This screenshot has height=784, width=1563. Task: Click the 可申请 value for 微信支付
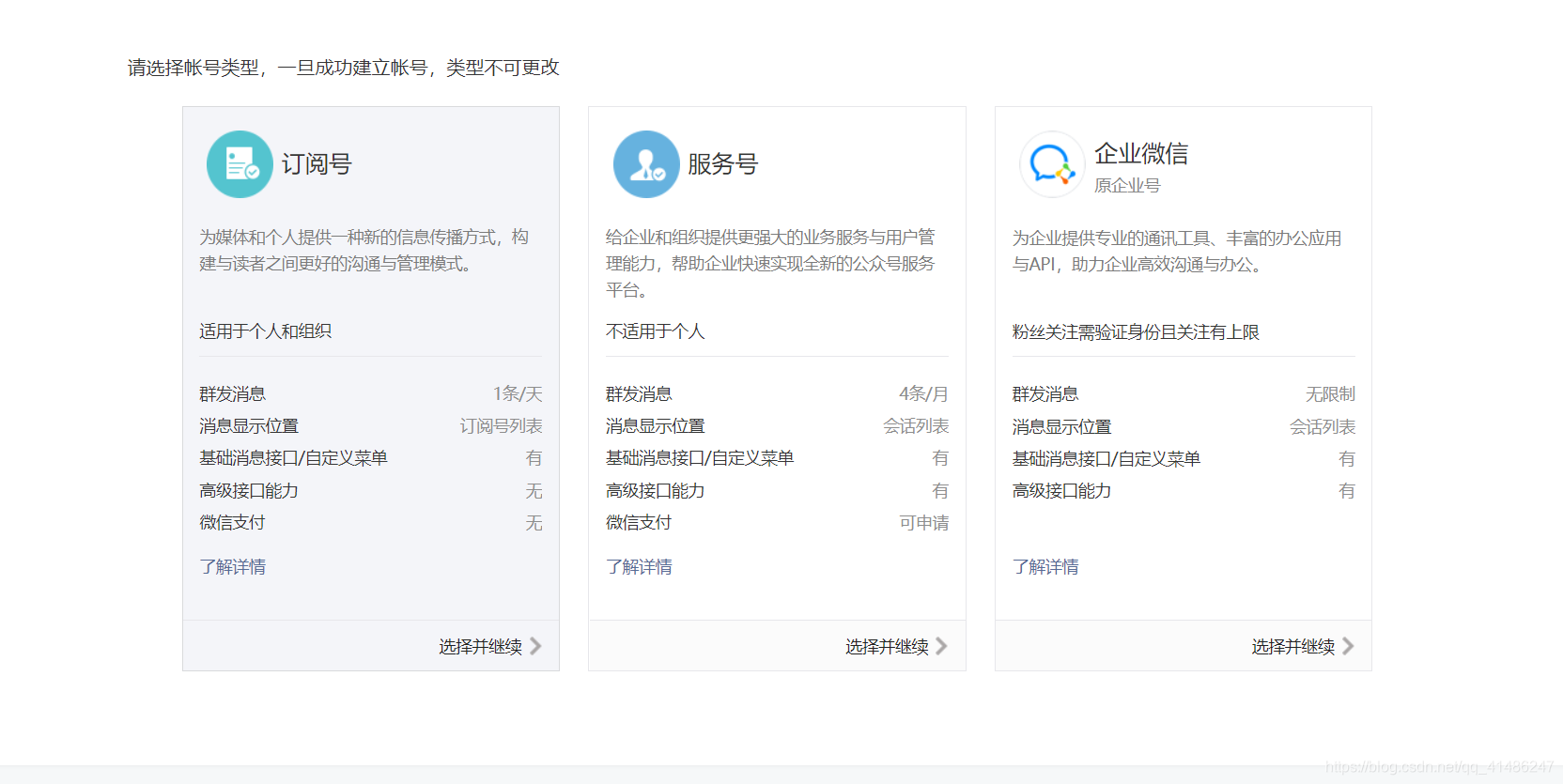923,523
